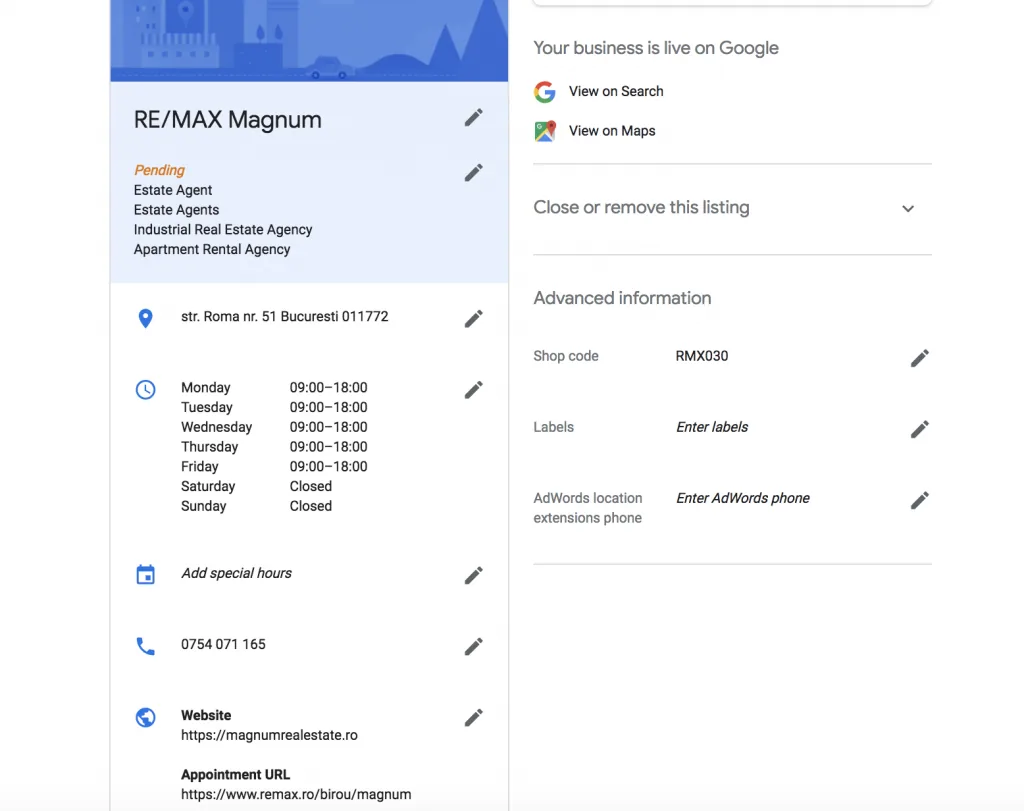Viewport: 1024px width, 811px height.
Task: Expand Close or remove this listing chevron
Action: tap(908, 208)
